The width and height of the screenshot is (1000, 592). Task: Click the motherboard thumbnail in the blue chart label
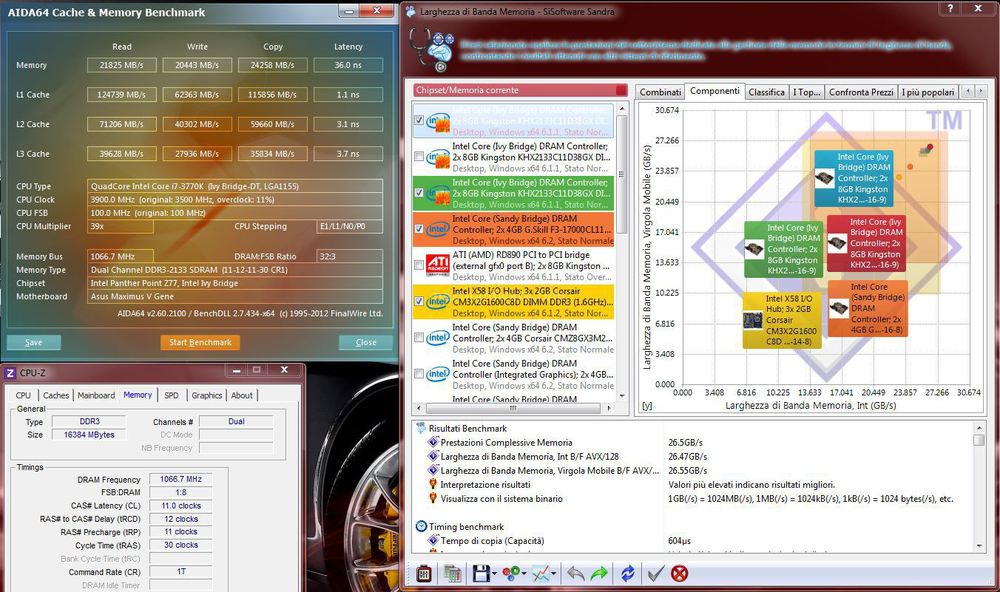tap(825, 178)
